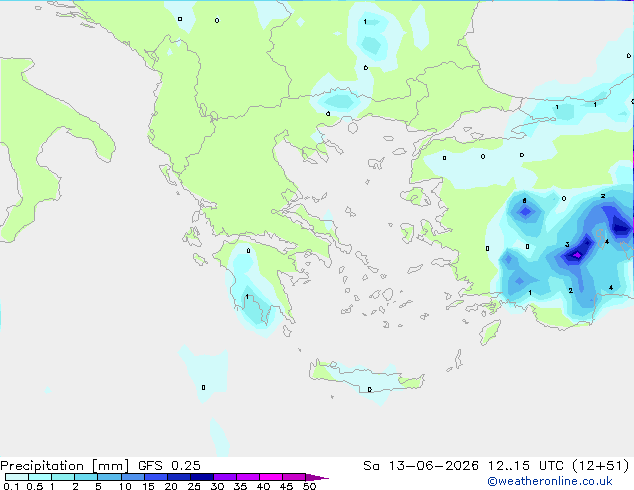Click the legend value label '40'
Viewport: 634px width, 490px height.
263,486
